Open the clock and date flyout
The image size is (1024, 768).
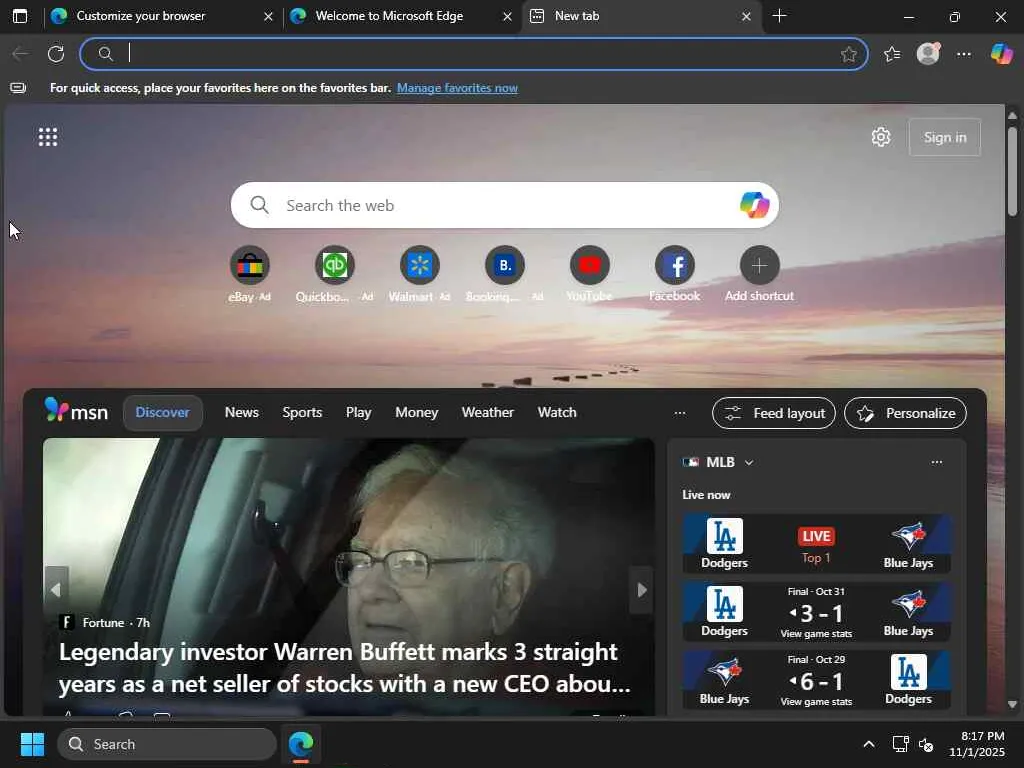977,744
